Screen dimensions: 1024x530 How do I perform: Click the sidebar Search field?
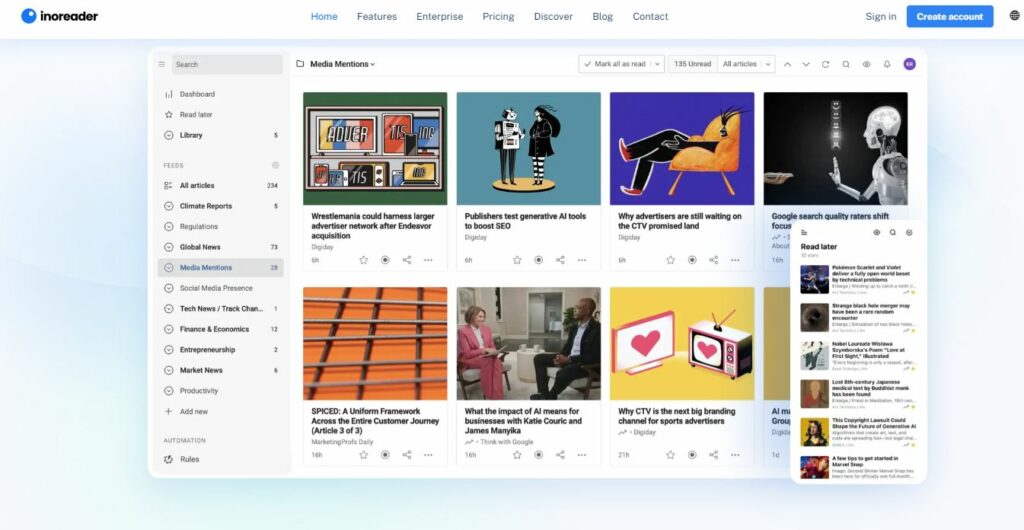(x=227, y=64)
